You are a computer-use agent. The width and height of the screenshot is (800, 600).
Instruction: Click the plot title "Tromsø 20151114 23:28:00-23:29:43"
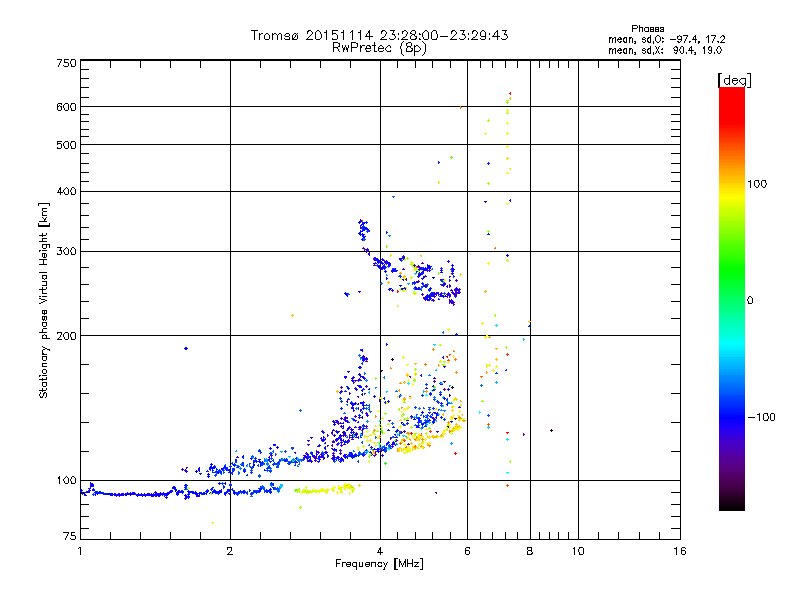[x=379, y=35]
